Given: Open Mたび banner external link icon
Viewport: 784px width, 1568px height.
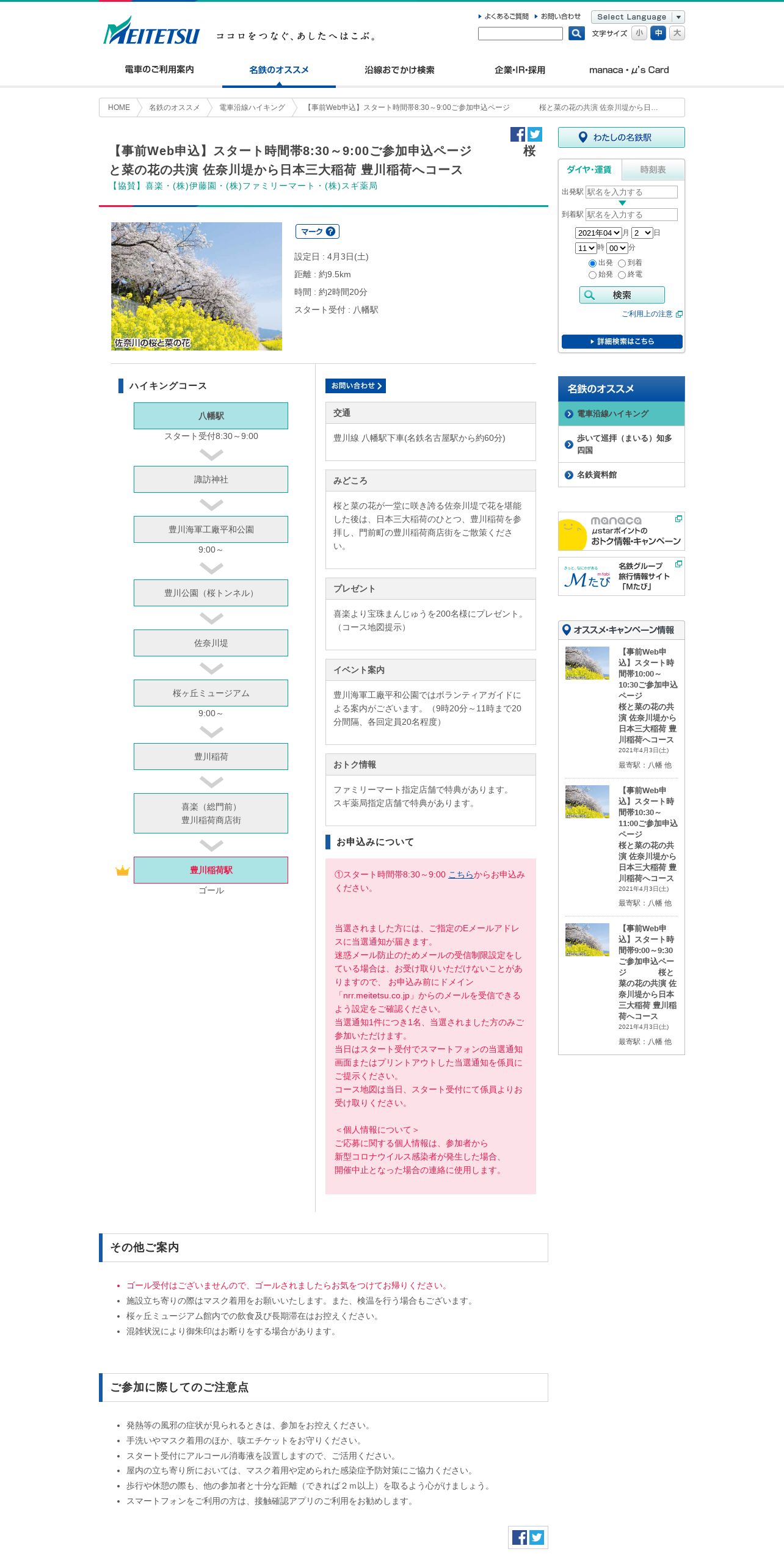Looking at the screenshot, I should [x=678, y=564].
